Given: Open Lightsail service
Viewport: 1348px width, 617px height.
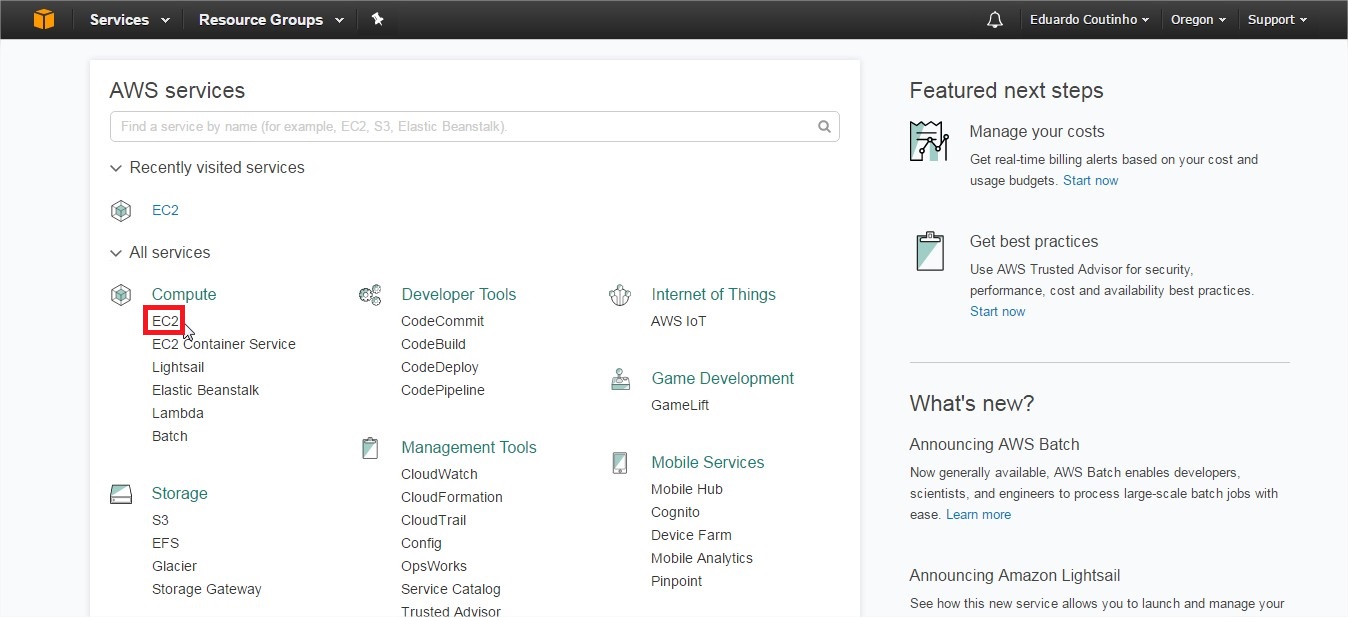Looking at the screenshot, I should [x=178, y=367].
